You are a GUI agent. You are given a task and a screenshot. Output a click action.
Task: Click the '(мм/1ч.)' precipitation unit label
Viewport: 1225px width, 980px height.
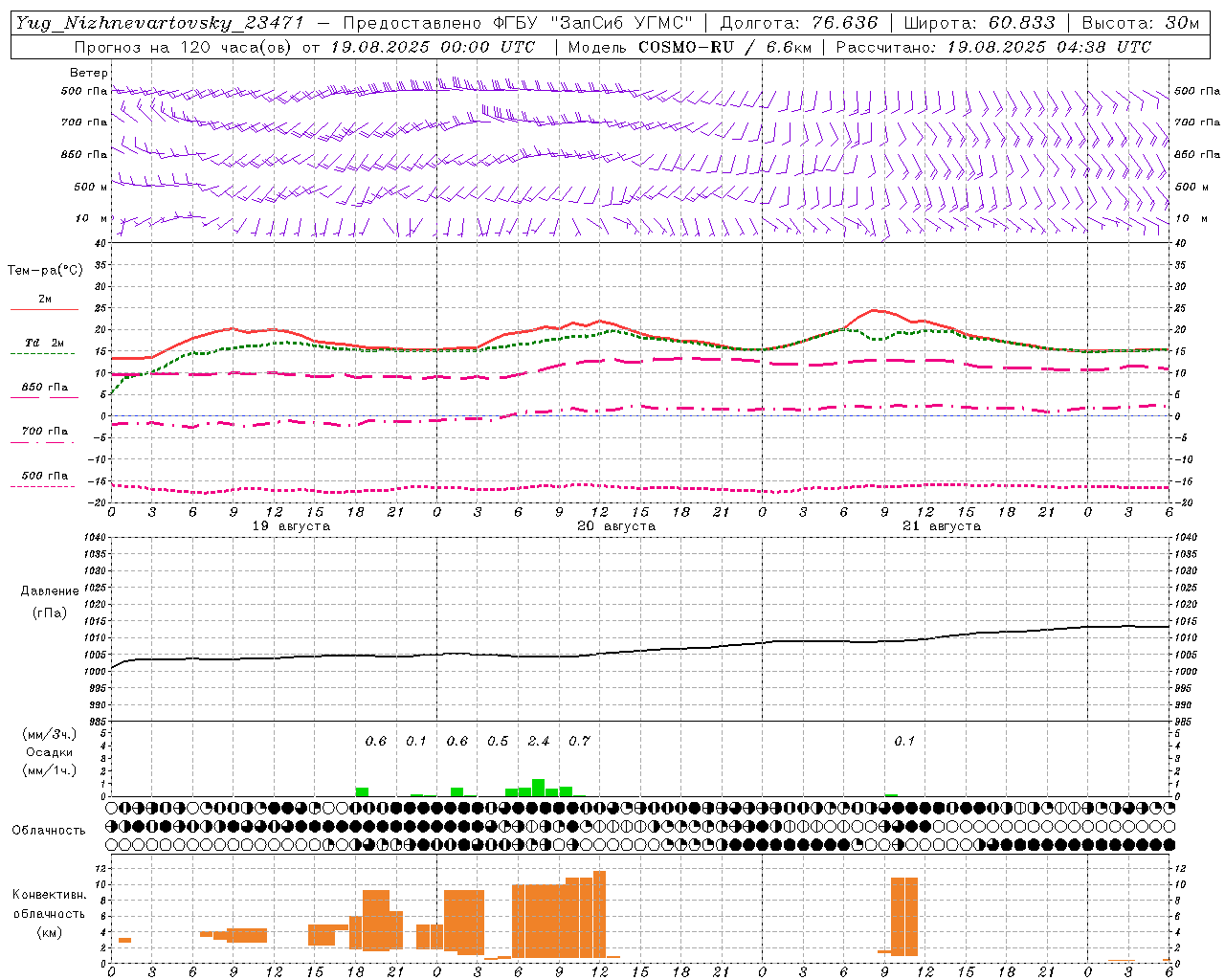pos(50,770)
